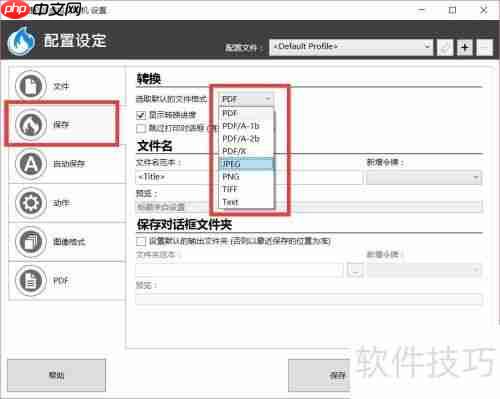Click the 保存 save button at bottom

coord(319,375)
